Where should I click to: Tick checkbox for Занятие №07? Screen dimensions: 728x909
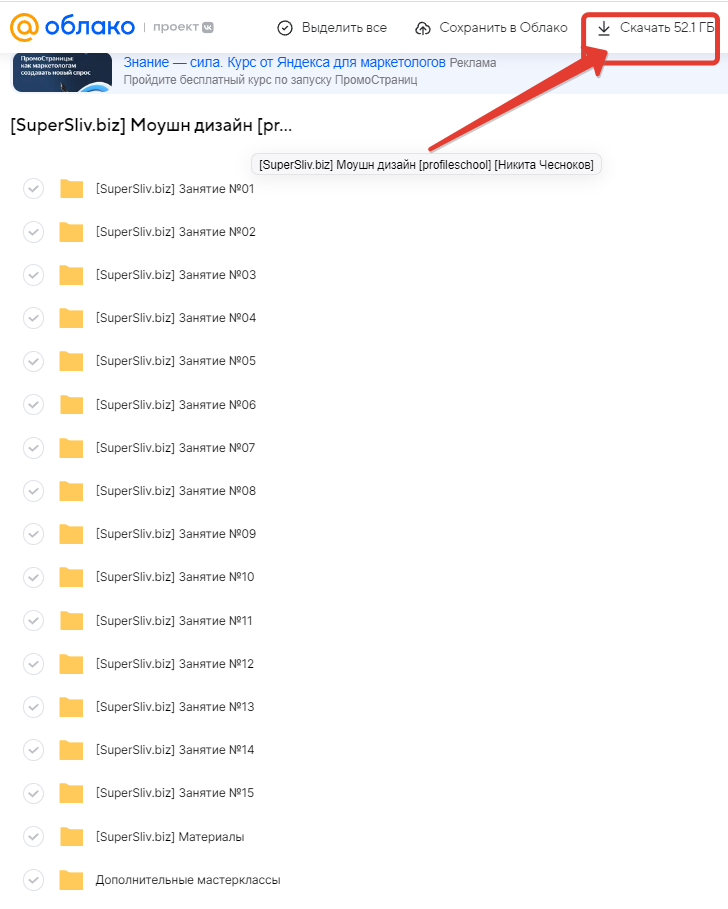34,448
